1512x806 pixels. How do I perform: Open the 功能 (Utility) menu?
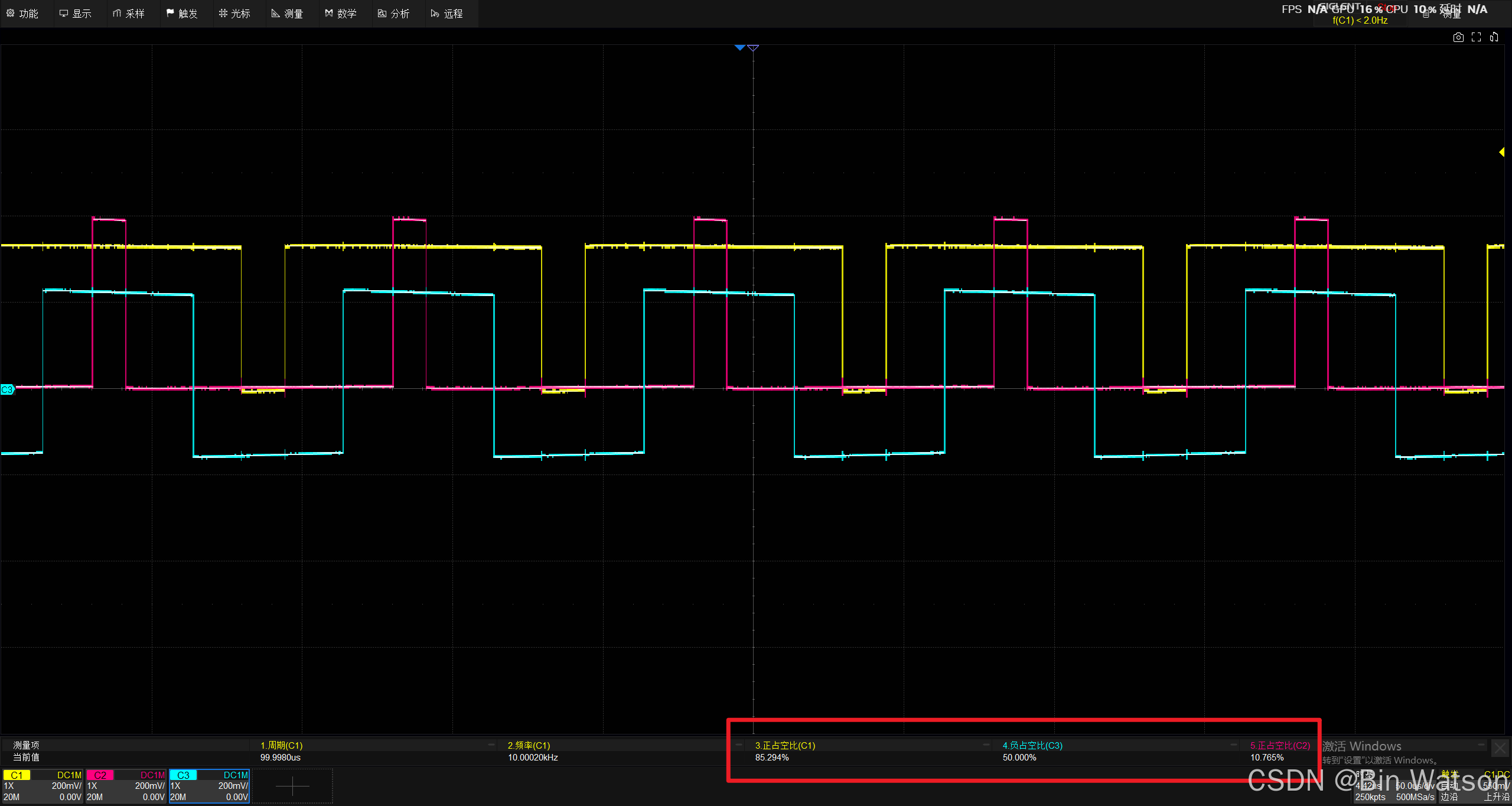pyautogui.click(x=22, y=13)
